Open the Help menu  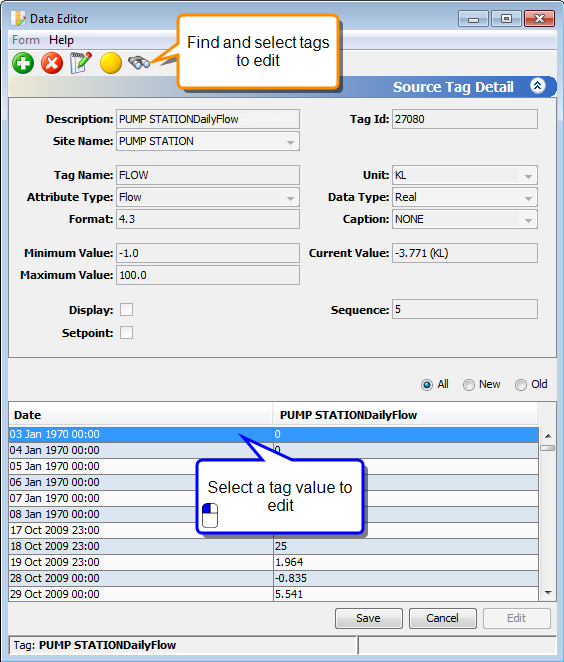(61, 40)
